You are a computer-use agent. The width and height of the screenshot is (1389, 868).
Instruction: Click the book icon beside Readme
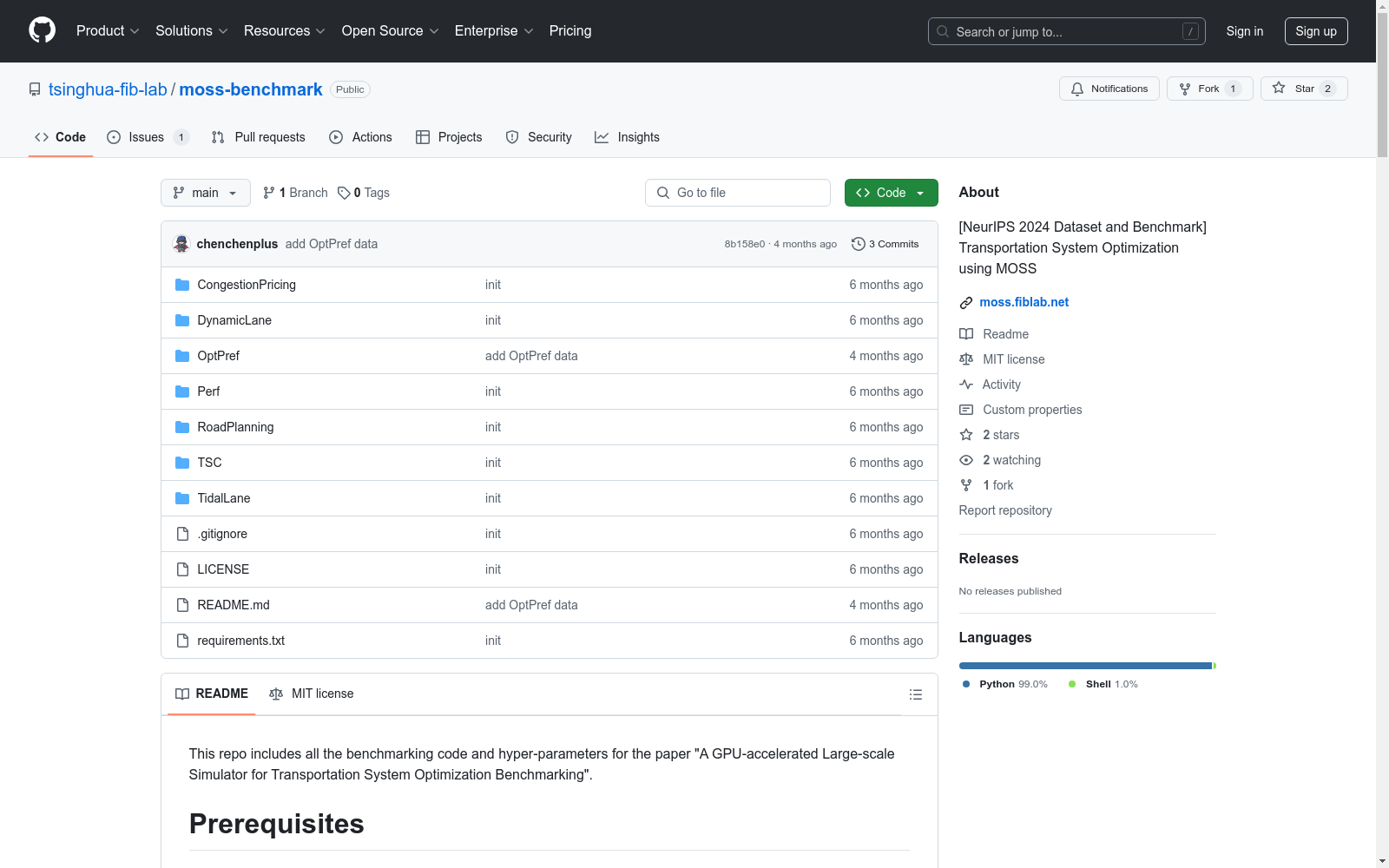click(966, 334)
